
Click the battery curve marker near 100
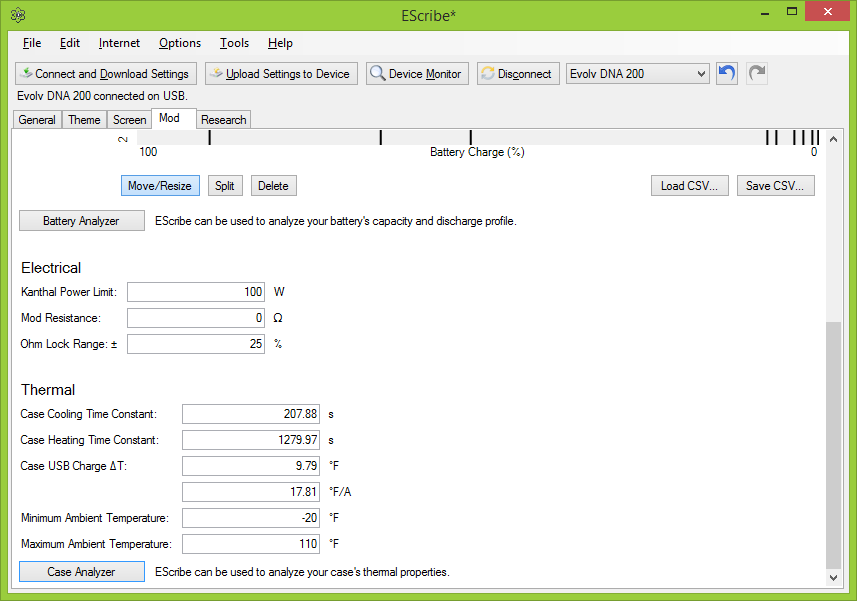(209, 138)
